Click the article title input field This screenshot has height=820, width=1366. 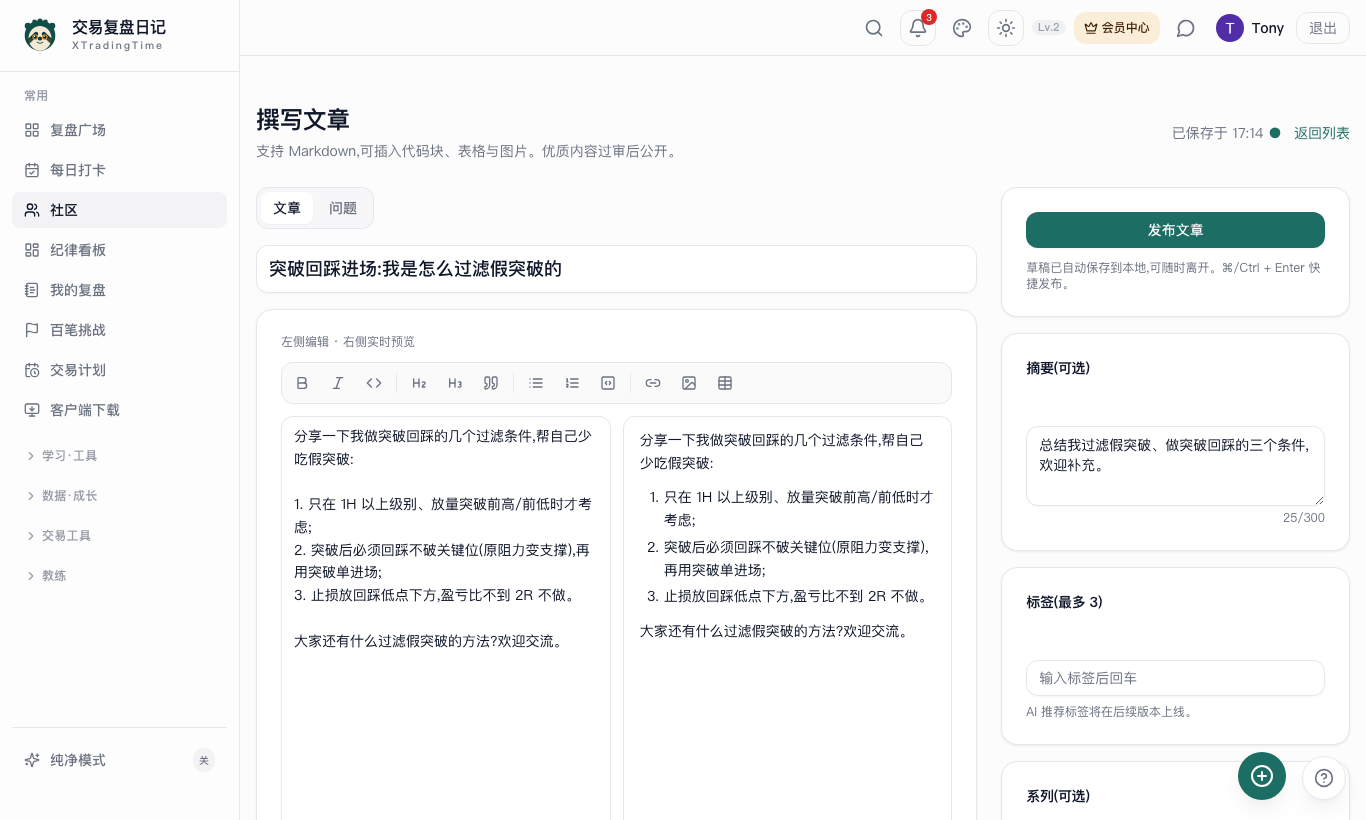coord(616,269)
